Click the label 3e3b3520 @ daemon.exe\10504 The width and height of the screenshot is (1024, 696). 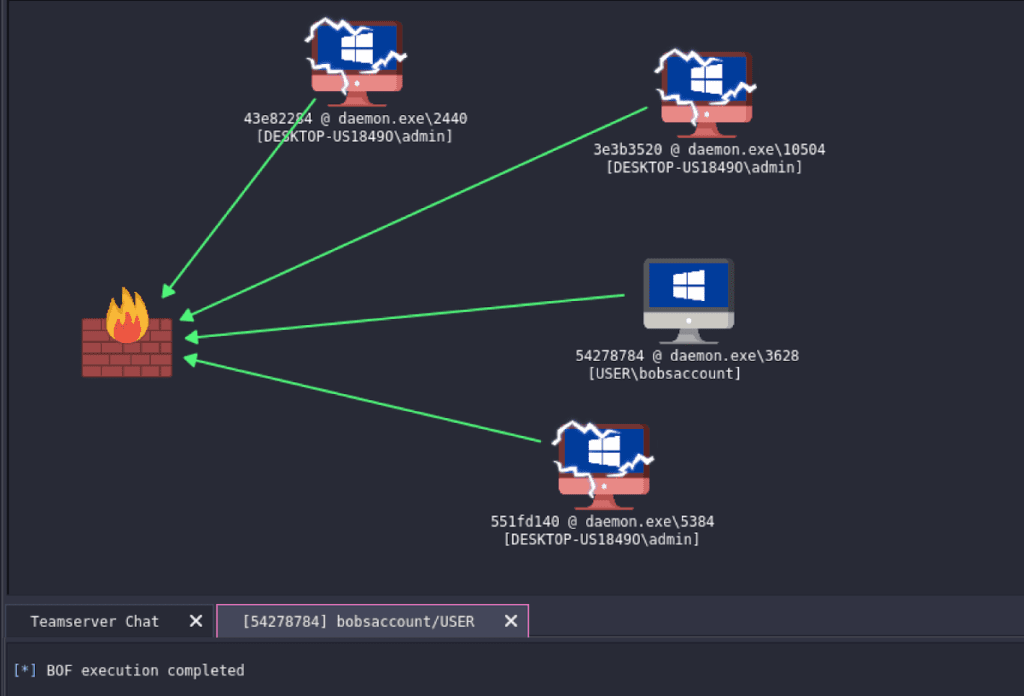click(709, 150)
